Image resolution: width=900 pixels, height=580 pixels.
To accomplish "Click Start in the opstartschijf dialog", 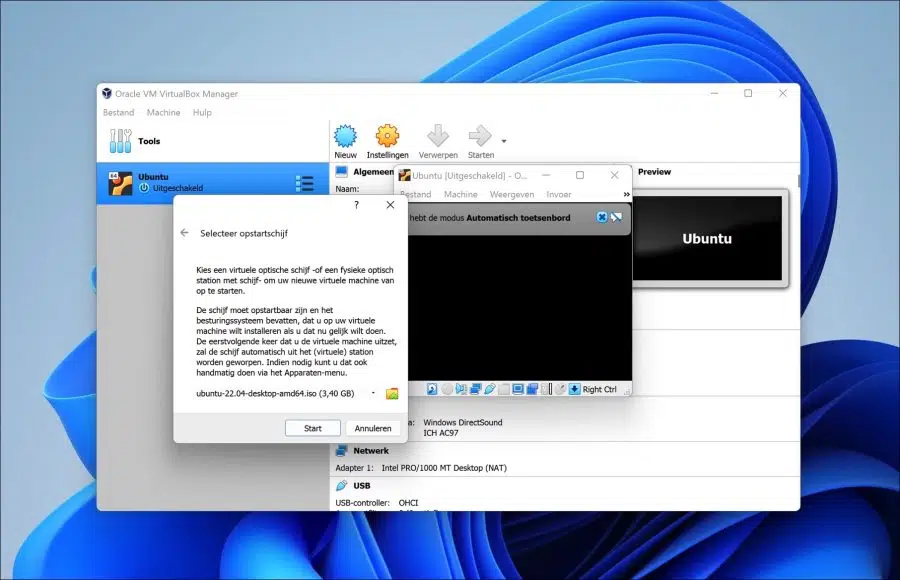I will coord(313,428).
